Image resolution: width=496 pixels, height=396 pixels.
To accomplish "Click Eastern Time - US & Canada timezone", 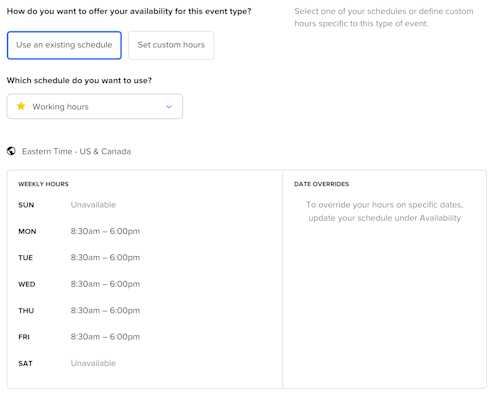I will tap(76, 151).
